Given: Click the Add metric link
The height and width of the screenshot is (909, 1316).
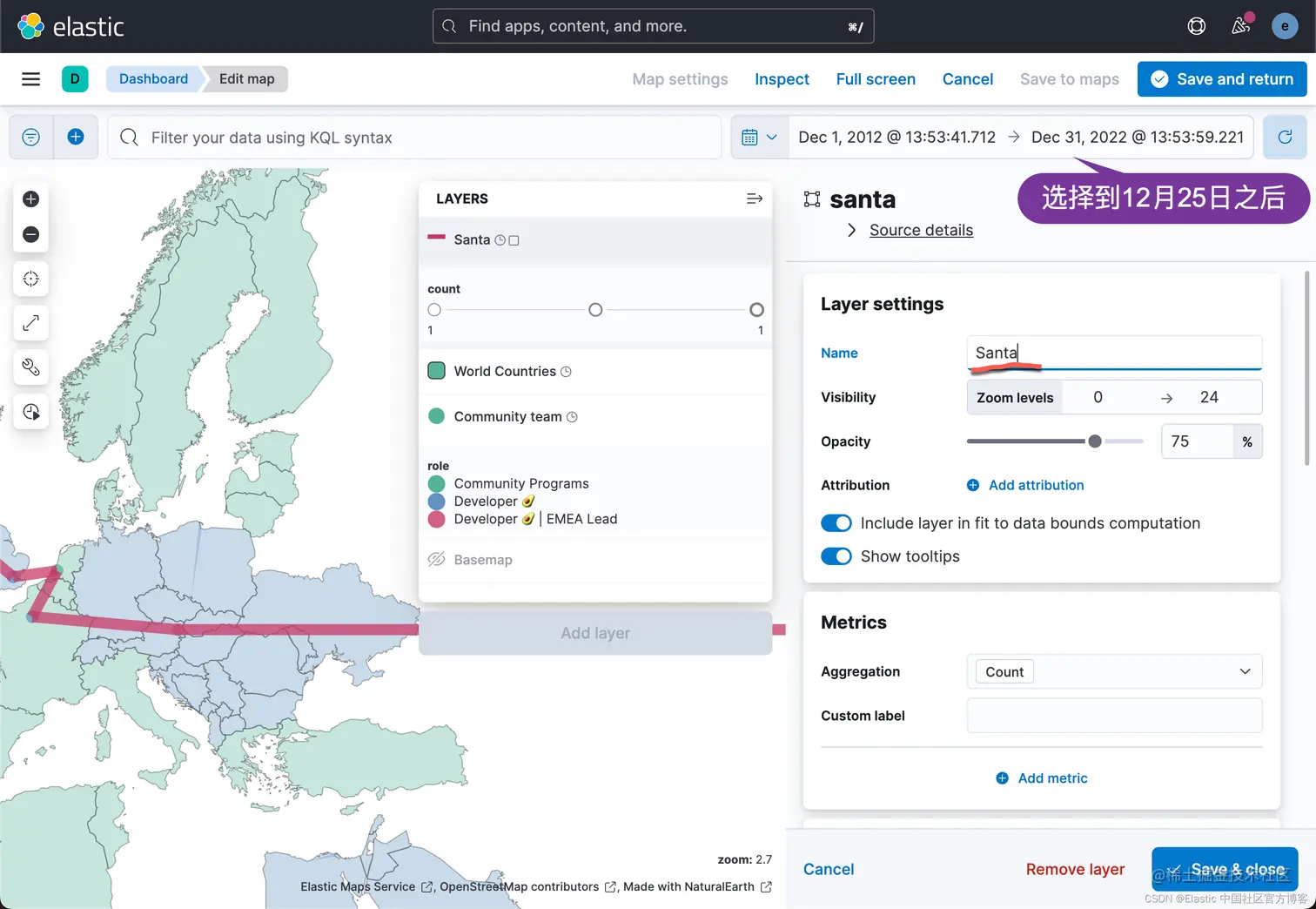Looking at the screenshot, I should tap(1052, 778).
